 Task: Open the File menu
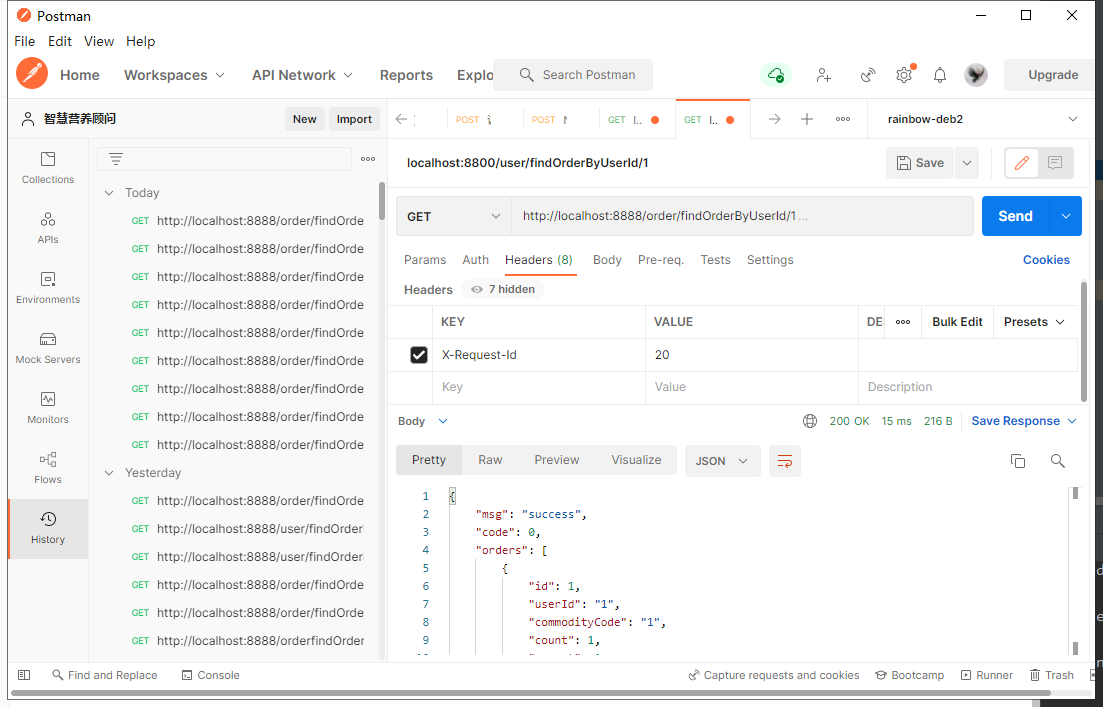point(25,42)
